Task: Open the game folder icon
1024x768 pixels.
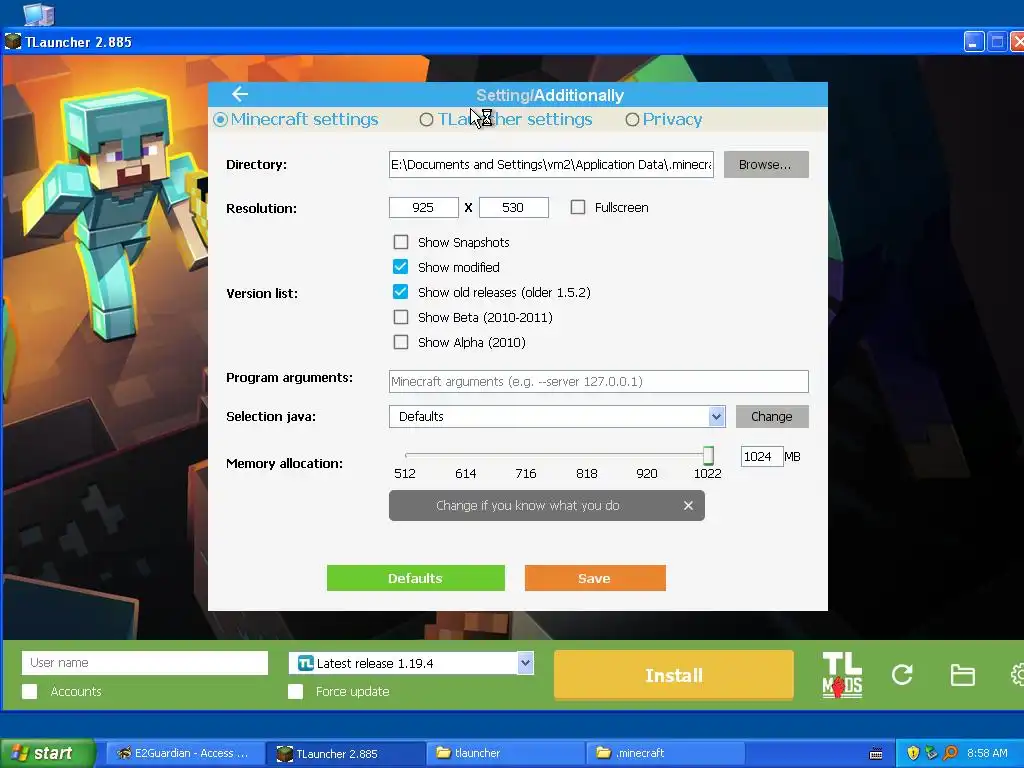Action: tap(962, 675)
